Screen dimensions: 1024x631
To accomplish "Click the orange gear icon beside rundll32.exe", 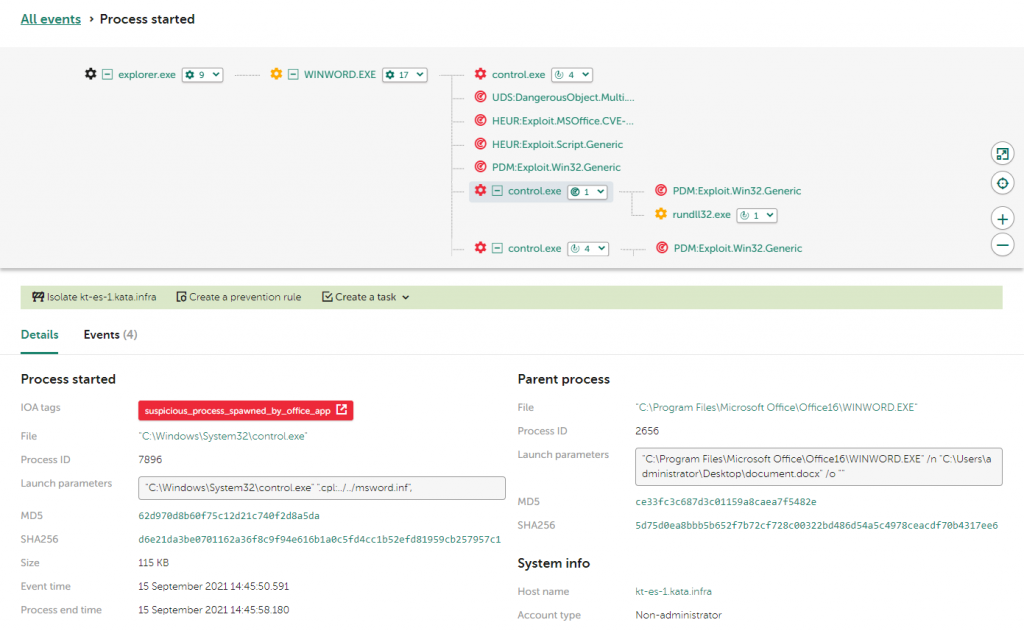I will click(661, 214).
